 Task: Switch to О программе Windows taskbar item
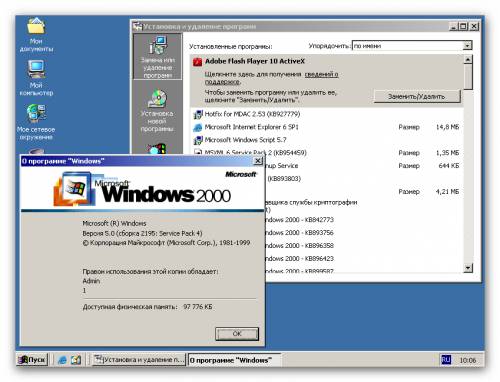pos(234,360)
